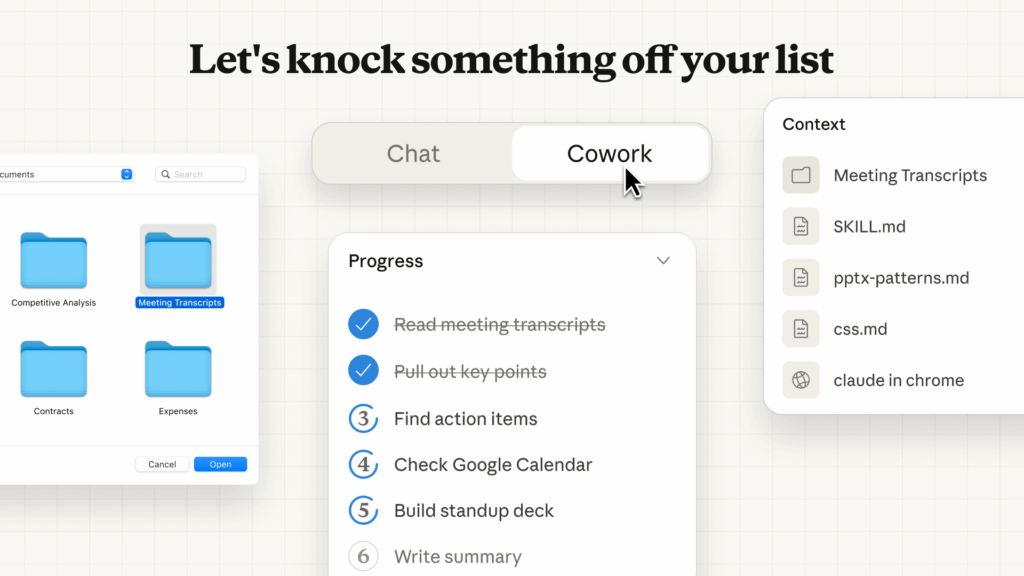Toggle the Pull out key points checkmark
The width and height of the screenshot is (1024, 576).
363,371
